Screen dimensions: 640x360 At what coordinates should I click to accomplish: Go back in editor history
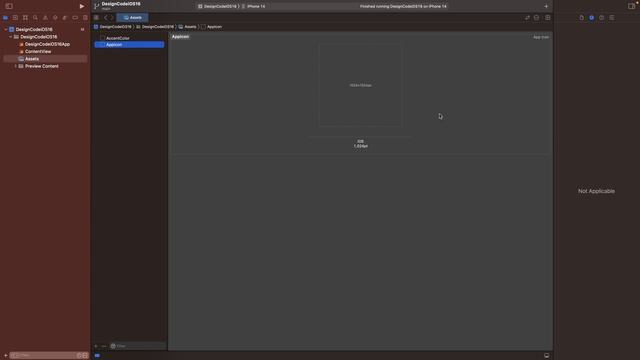click(x=105, y=18)
